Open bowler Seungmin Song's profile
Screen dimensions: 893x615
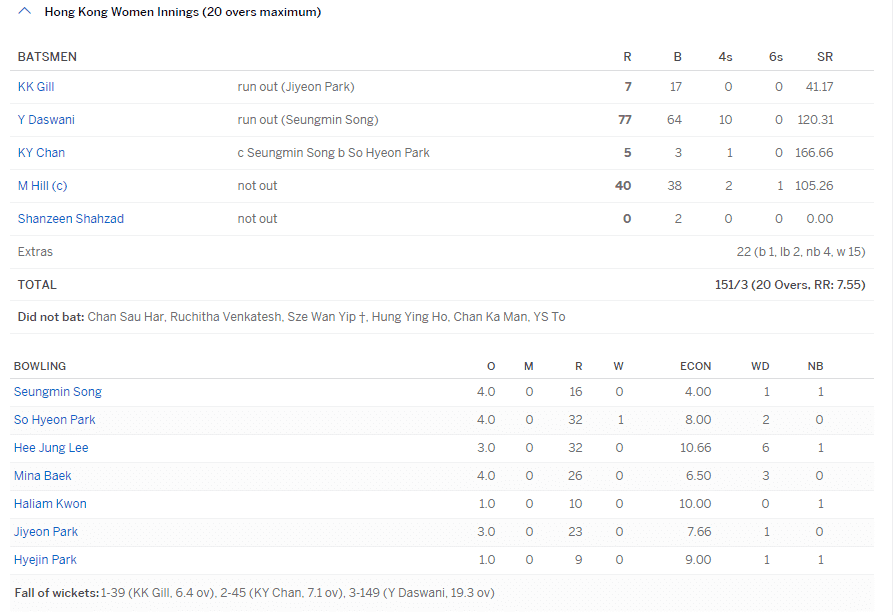tap(58, 392)
